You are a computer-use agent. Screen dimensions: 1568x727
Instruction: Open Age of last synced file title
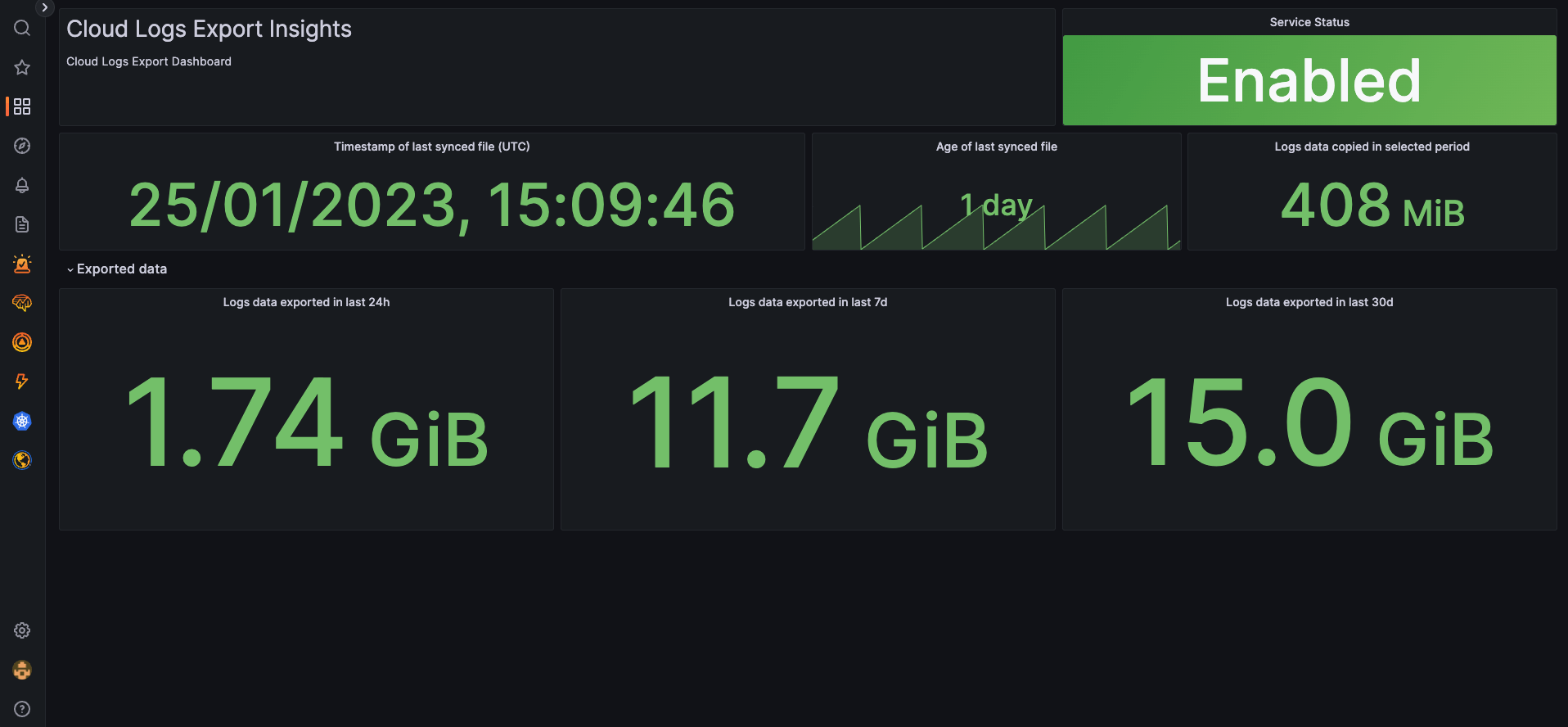click(x=997, y=147)
